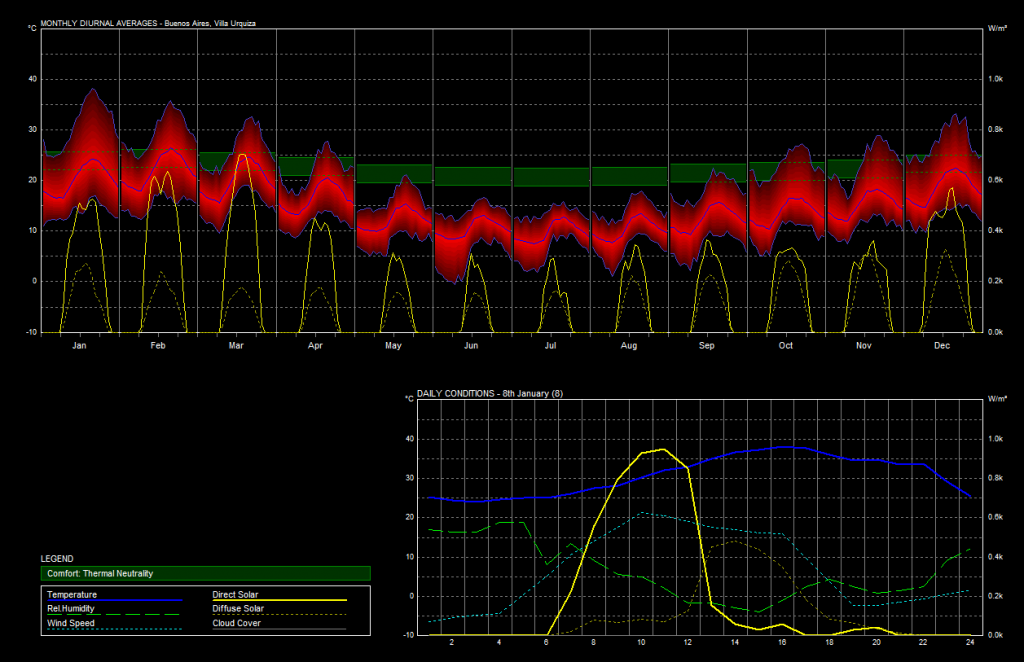Click the Dec month label
Image resolution: width=1024 pixels, height=662 pixels.
pos(942,346)
